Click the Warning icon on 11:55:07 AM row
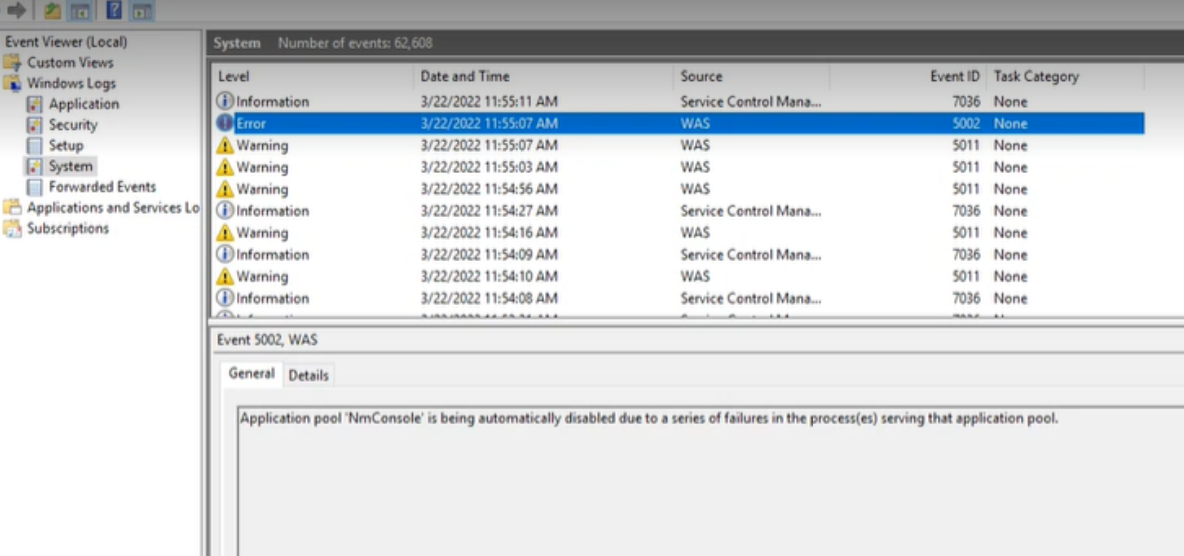The width and height of the screenshot is (1184, 556). (x=225, y=145)
